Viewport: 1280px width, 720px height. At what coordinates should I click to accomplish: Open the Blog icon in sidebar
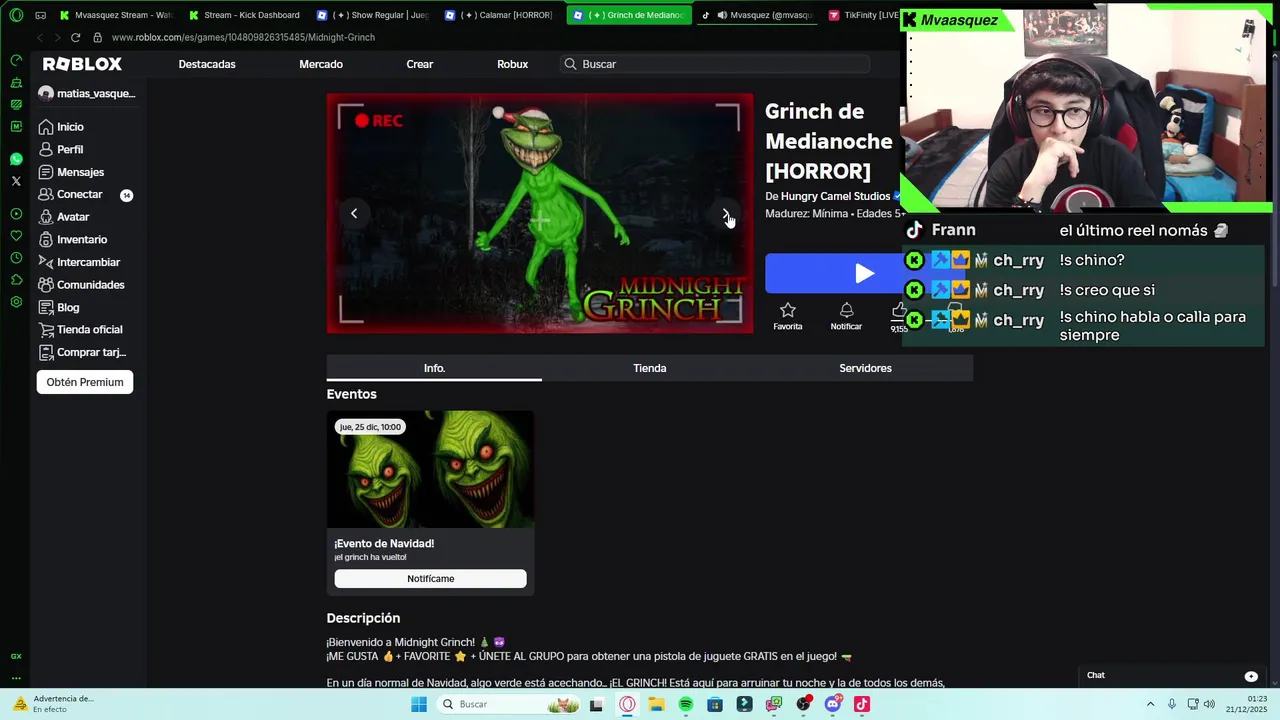pos(46,307)
